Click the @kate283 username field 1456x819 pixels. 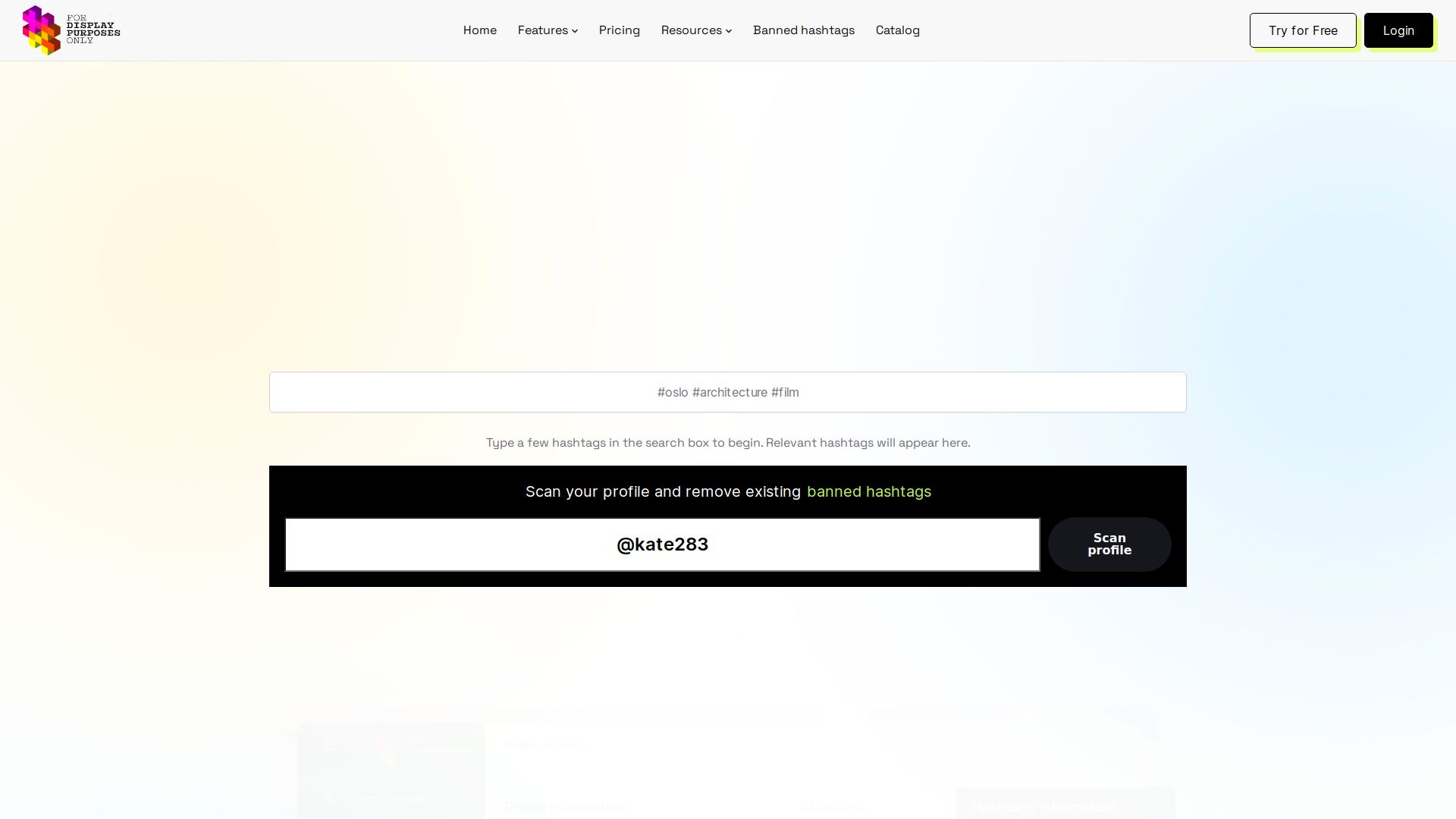[662, 544]
